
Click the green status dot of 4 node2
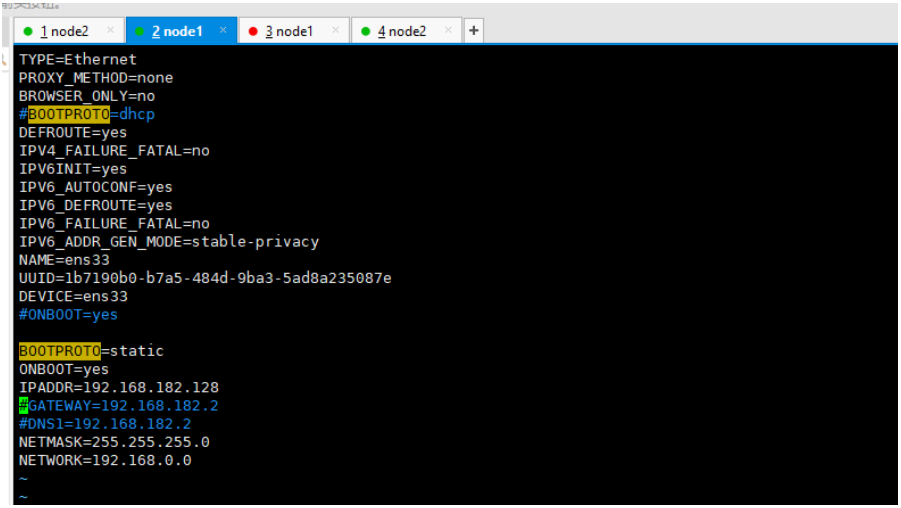[x=365, y=32]
